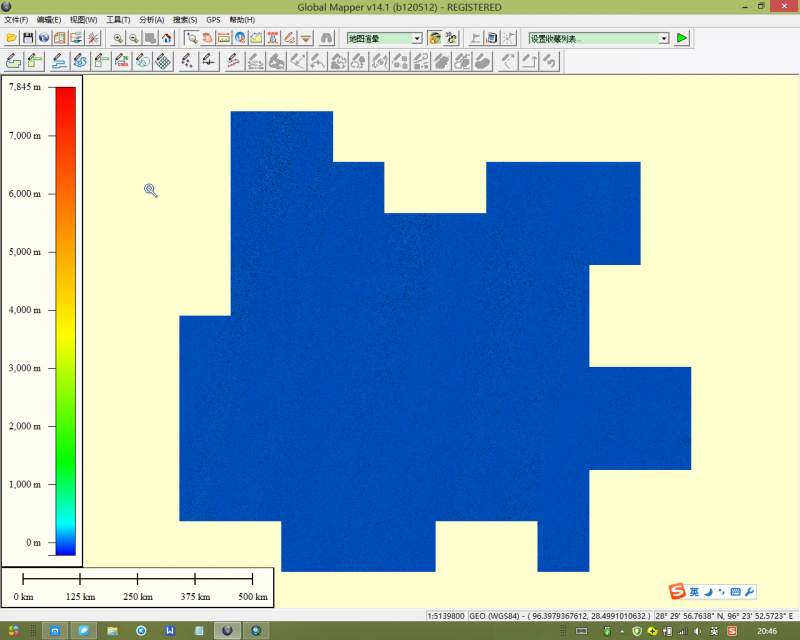Click the Full View home icon
Screen dimensions: 800x640
click(167, 38)
